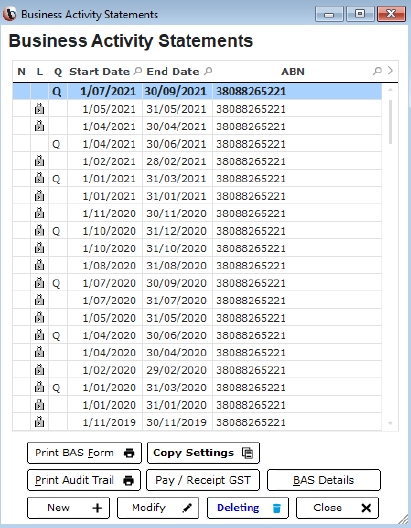
Task: Create a New statement
Action: tap(68, 508)
